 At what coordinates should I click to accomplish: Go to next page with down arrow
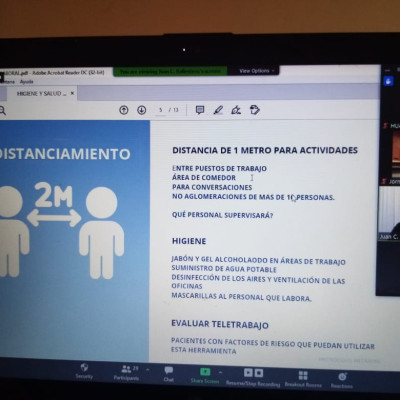(142, 110)
